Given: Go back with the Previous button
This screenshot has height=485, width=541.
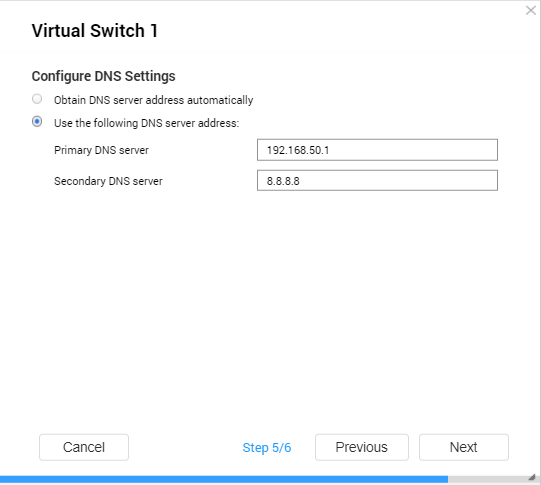Looking at the screenshot, I should tap(362, 447).
